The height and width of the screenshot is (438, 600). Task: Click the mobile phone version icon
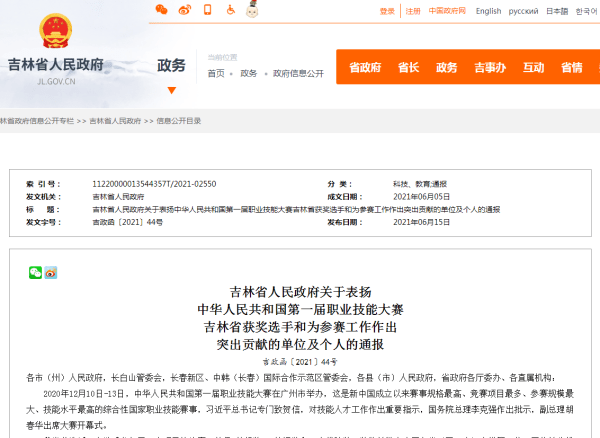coord(207,10)
